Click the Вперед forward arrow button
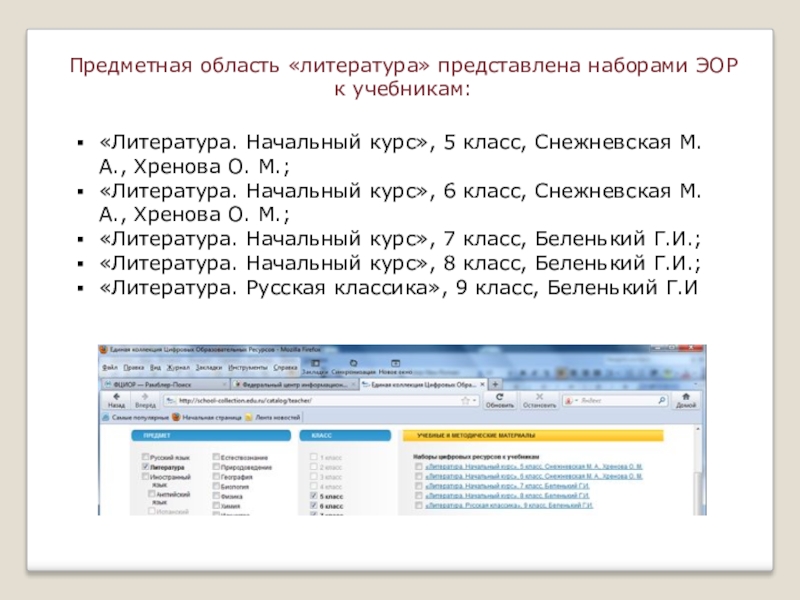The width and height of the screenshot is (800, 600). (x=145, y=399)
